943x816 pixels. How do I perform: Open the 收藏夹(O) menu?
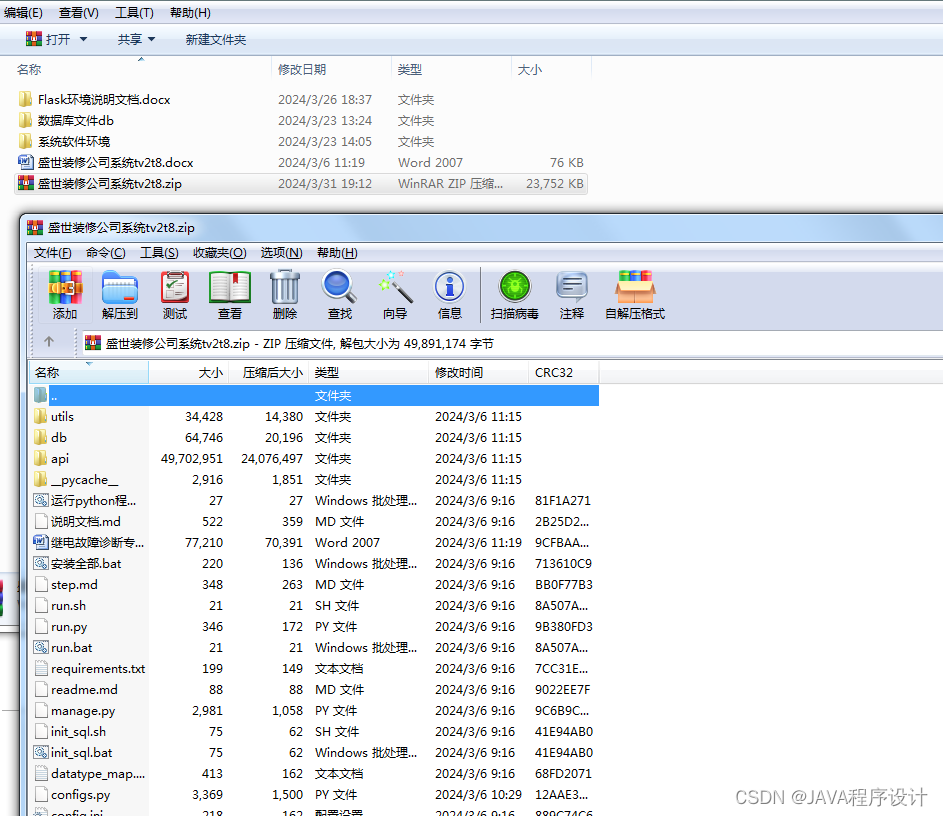220,253
